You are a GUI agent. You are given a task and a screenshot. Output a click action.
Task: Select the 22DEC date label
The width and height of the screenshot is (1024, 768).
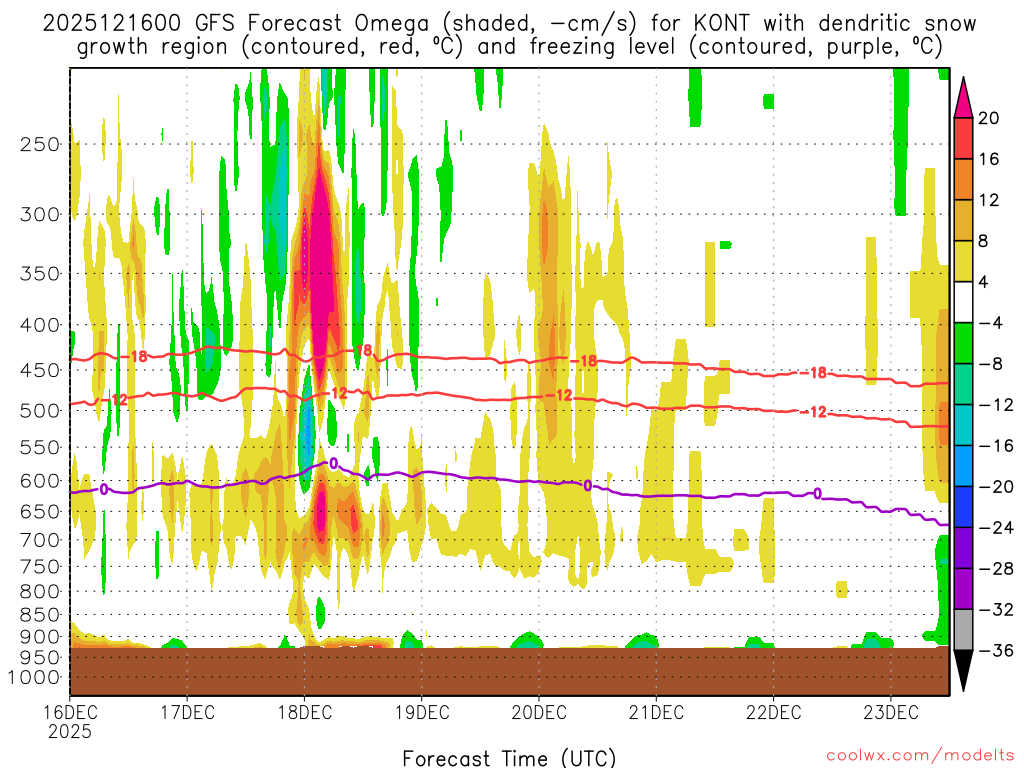tap(773, 712)
